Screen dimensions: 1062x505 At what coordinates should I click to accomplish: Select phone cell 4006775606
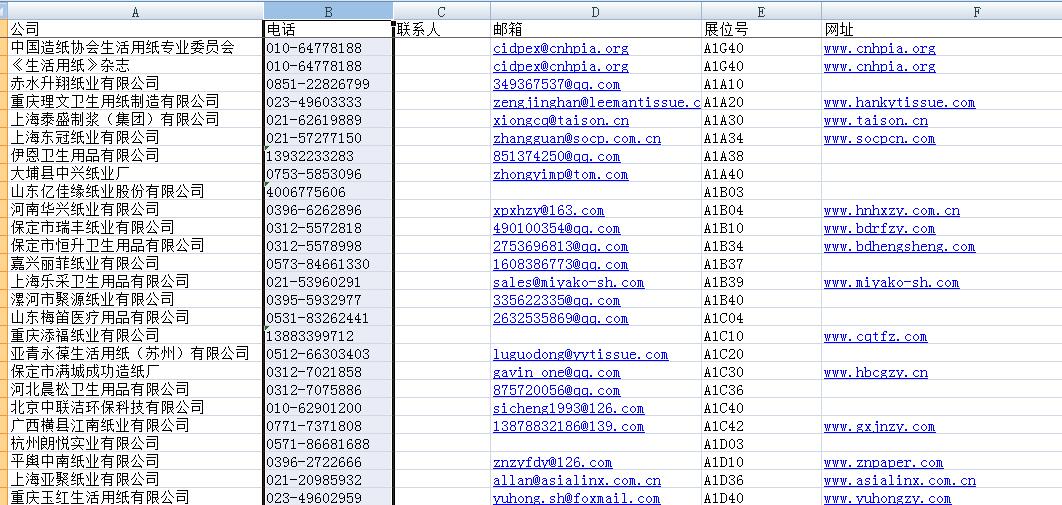pos(328,192)
